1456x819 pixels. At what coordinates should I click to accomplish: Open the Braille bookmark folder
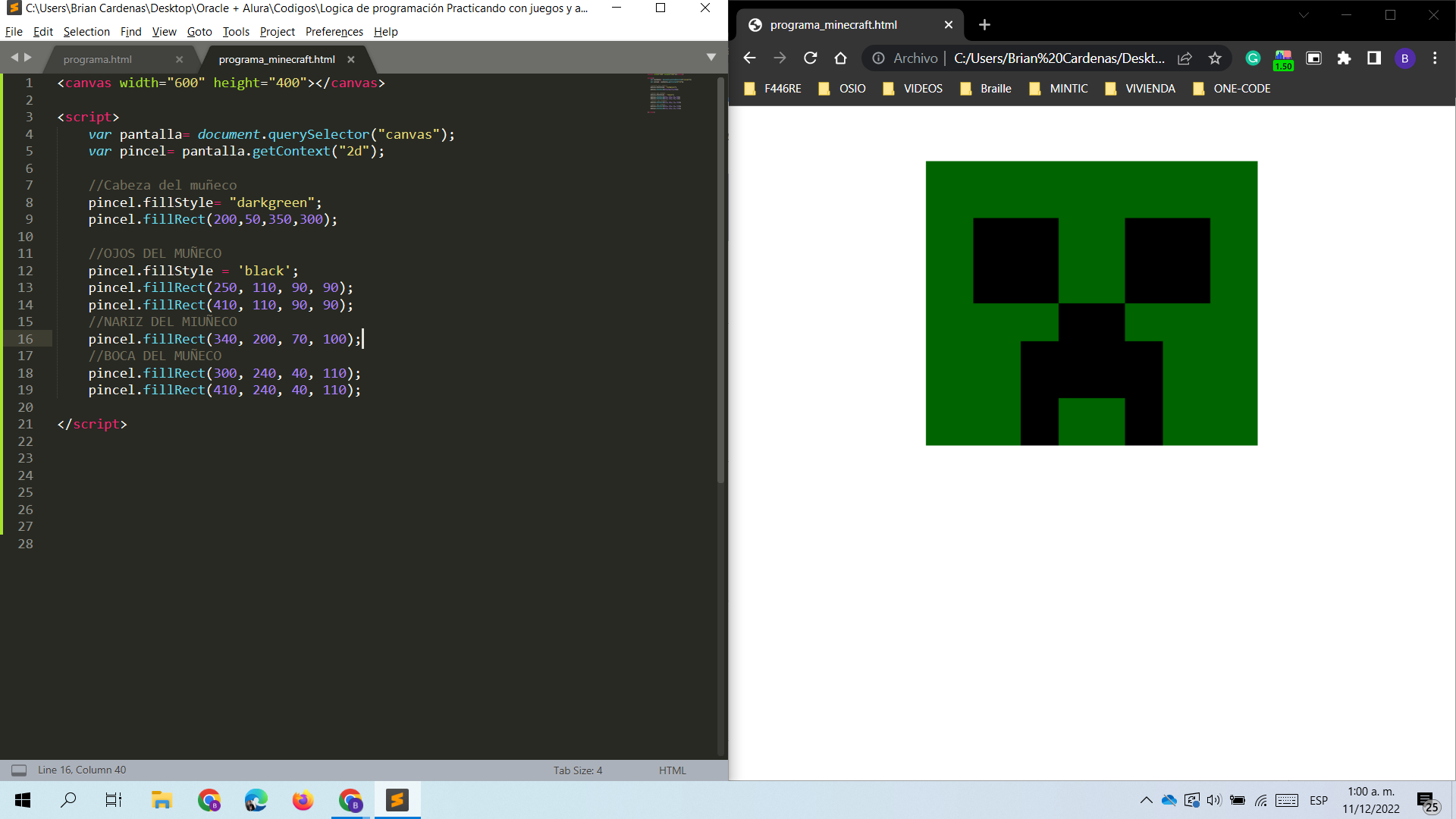click(x=985, y=89)
